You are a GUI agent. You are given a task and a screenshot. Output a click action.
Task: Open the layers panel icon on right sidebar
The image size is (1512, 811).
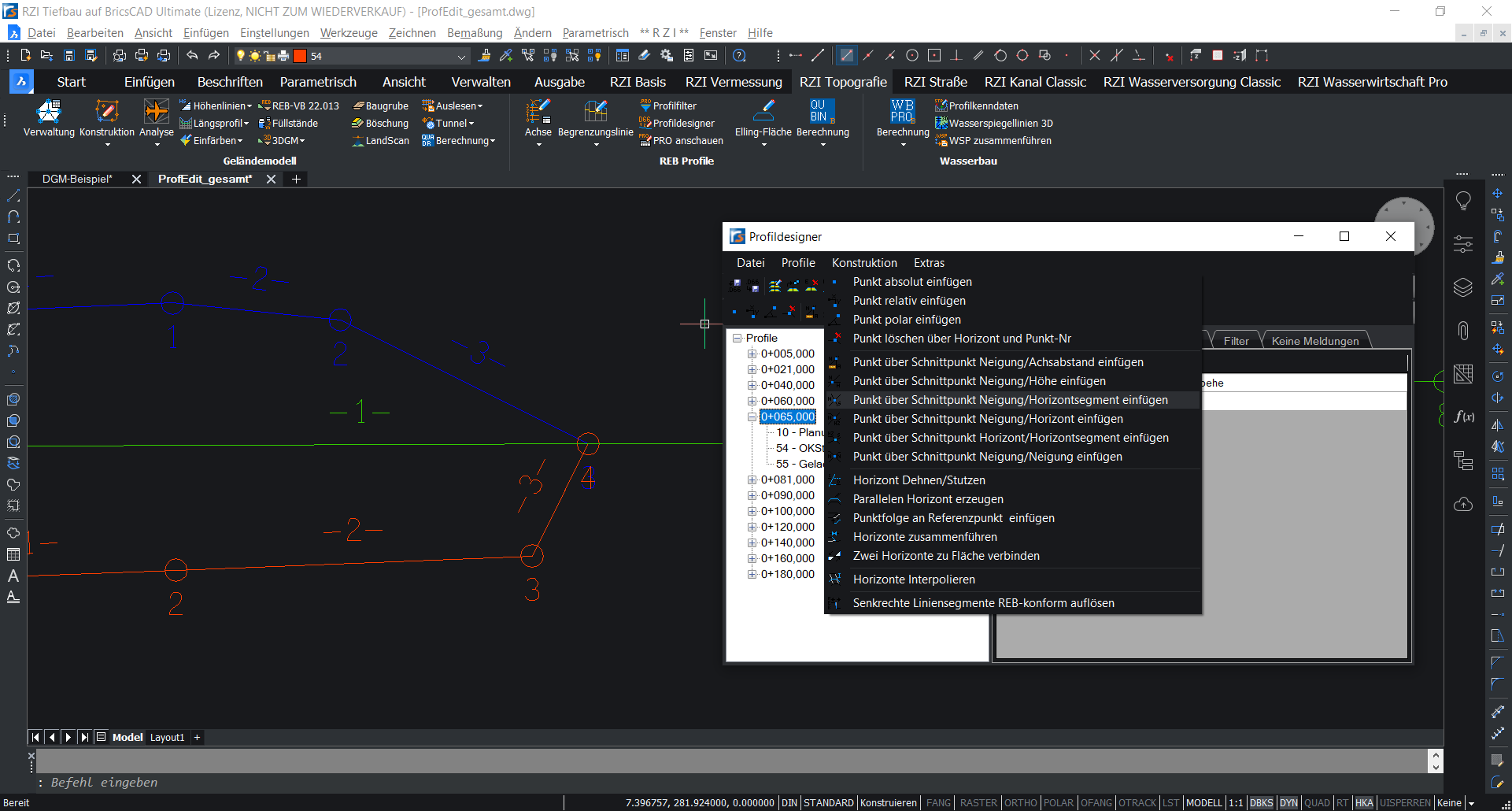pos(1463,287)
